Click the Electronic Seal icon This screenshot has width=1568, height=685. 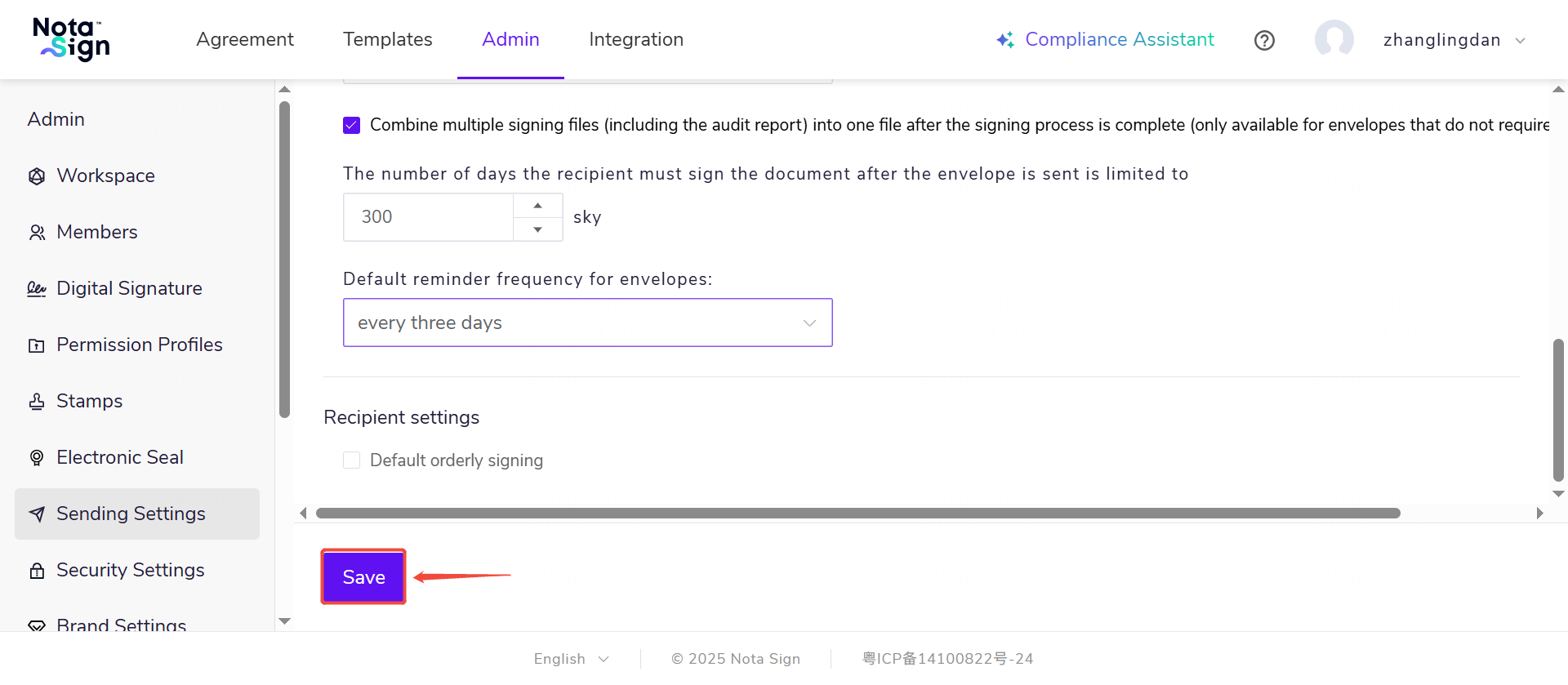click(37, 458)
